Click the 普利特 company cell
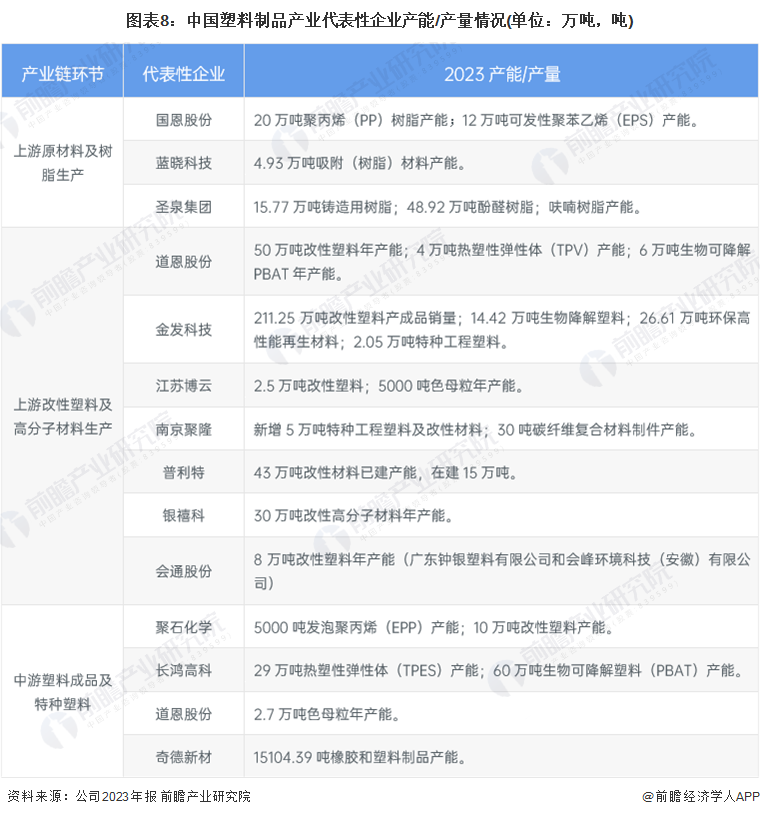 pos(183,472)
